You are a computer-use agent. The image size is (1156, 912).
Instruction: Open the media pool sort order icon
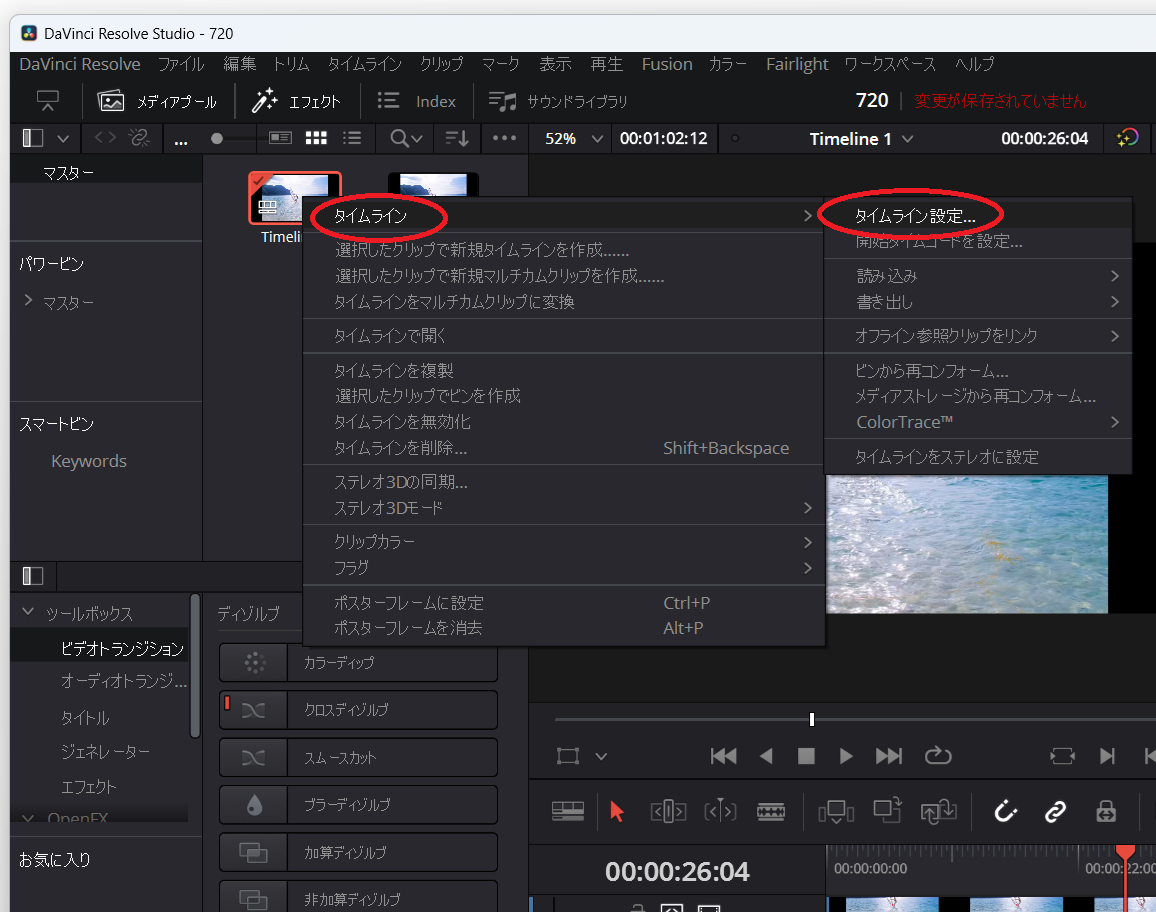pos(457,138)
